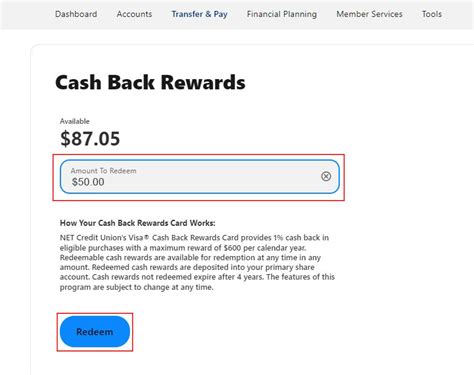Open the Member Services menu
The width and height of the screenshot is (474, 375).
tap(369, 14)
